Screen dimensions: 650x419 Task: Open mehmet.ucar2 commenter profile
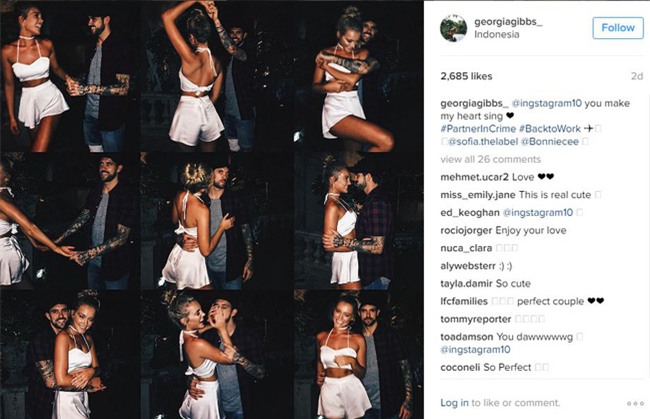474,177
